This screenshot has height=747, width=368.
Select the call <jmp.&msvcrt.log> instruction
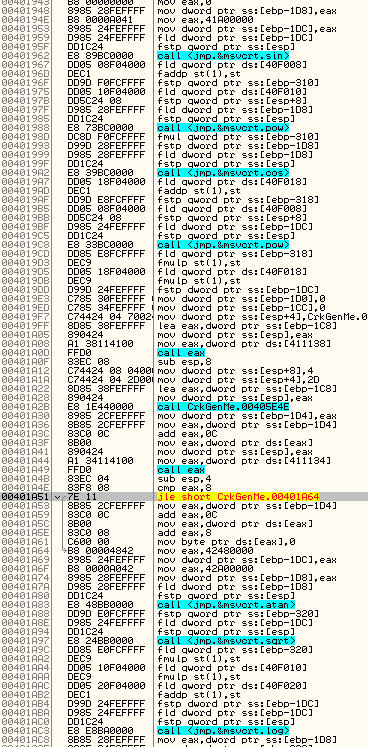coord(223,730)
